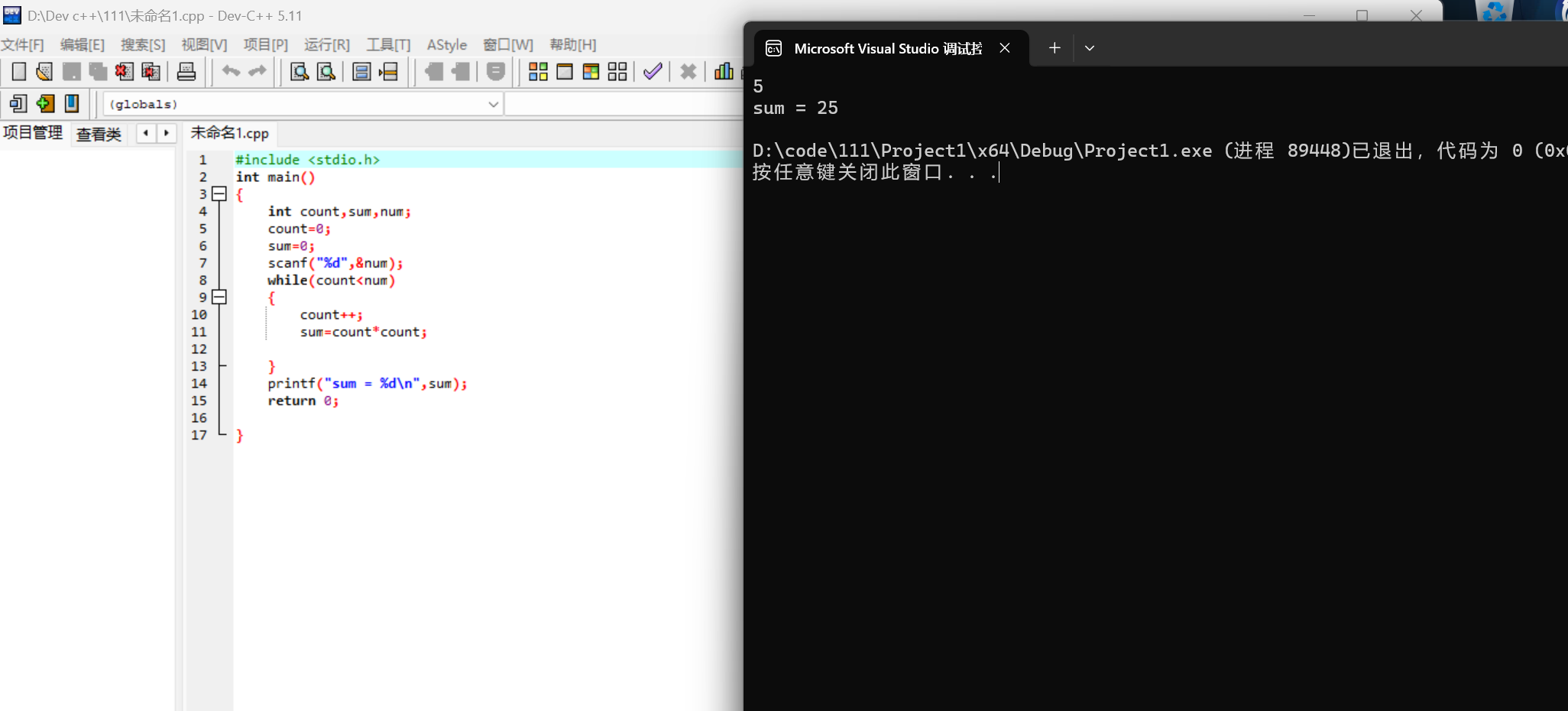
Task: Click the Unindent icon
Action: click(461, 72)
